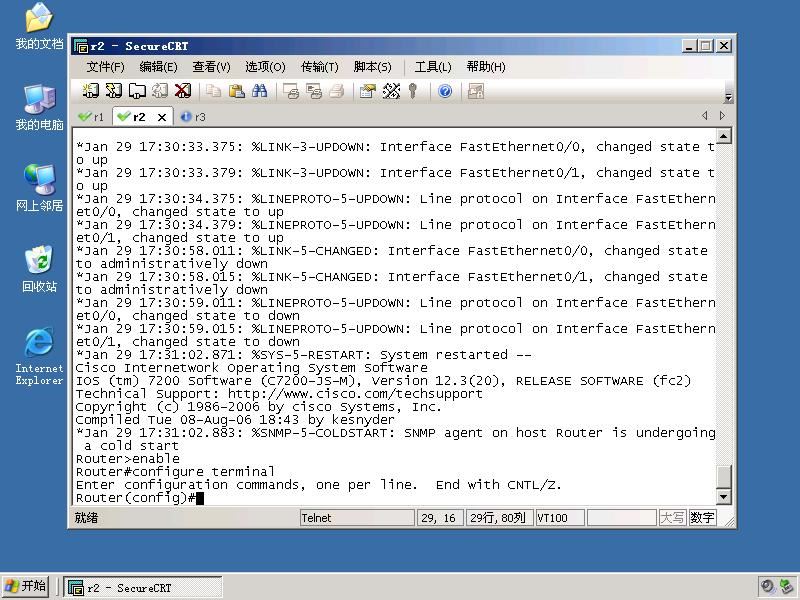Image resolution: width=800 pixels, height=600 pixels.
Task: Click the Print Selection icon
Action: point(314,91)
